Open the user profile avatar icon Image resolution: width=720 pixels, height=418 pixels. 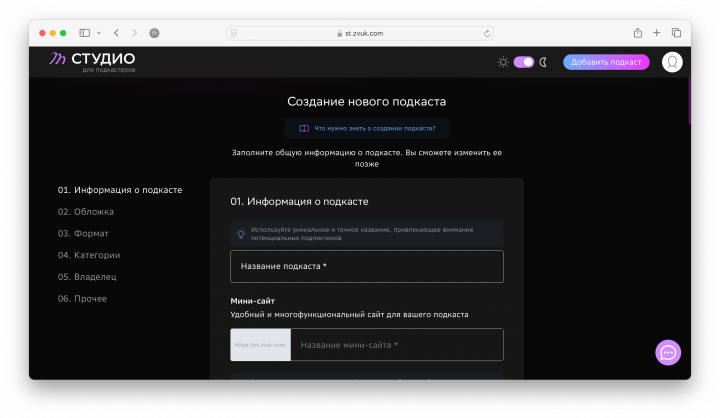672,62
